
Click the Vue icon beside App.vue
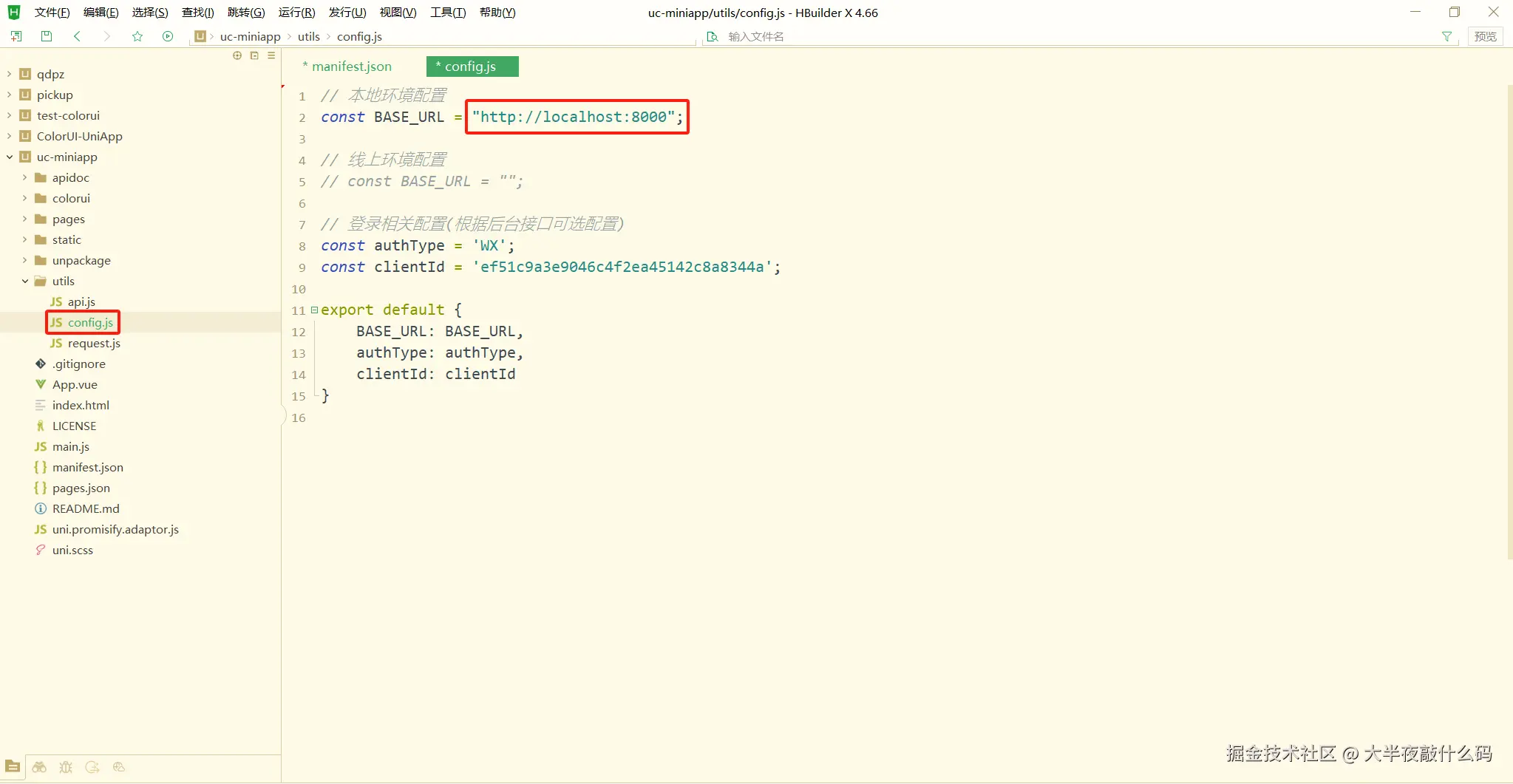click(41, 384)
